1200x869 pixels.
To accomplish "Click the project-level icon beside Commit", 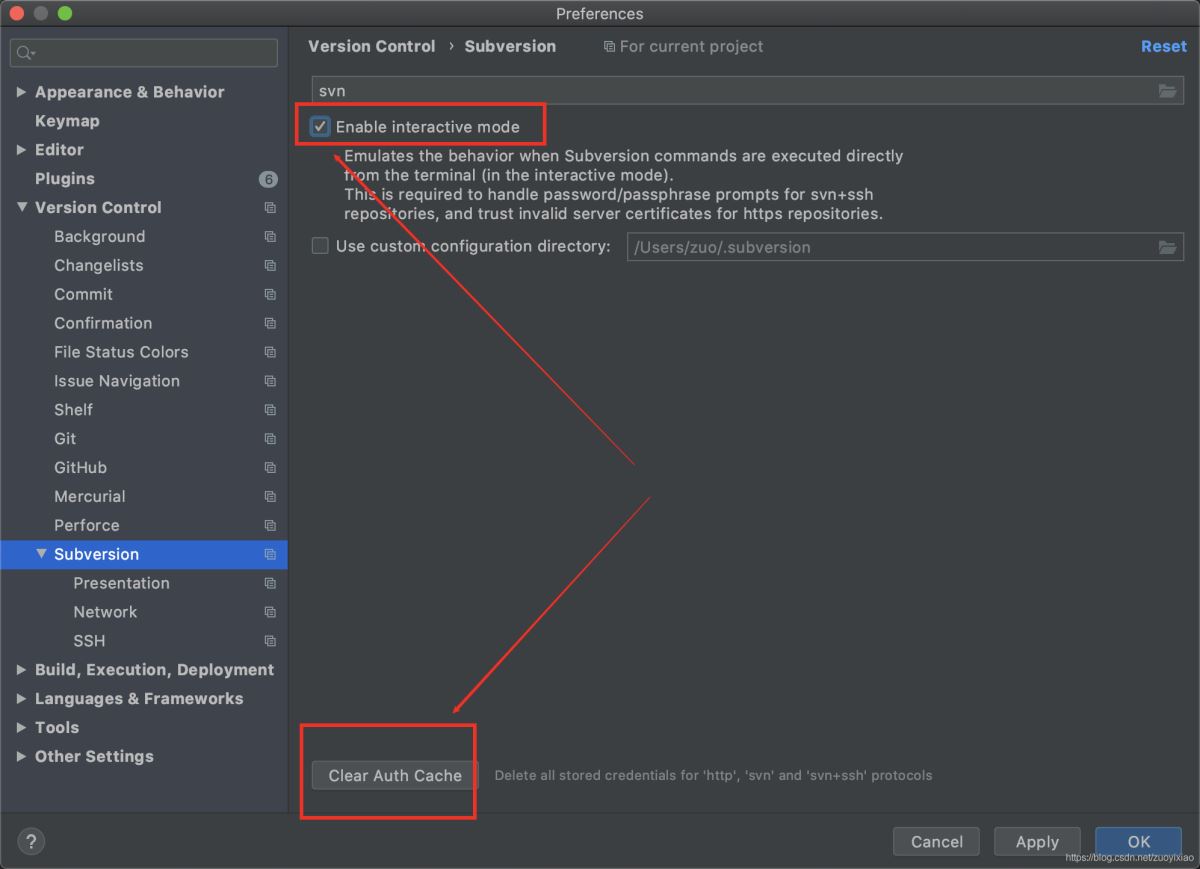I will 270,295.
